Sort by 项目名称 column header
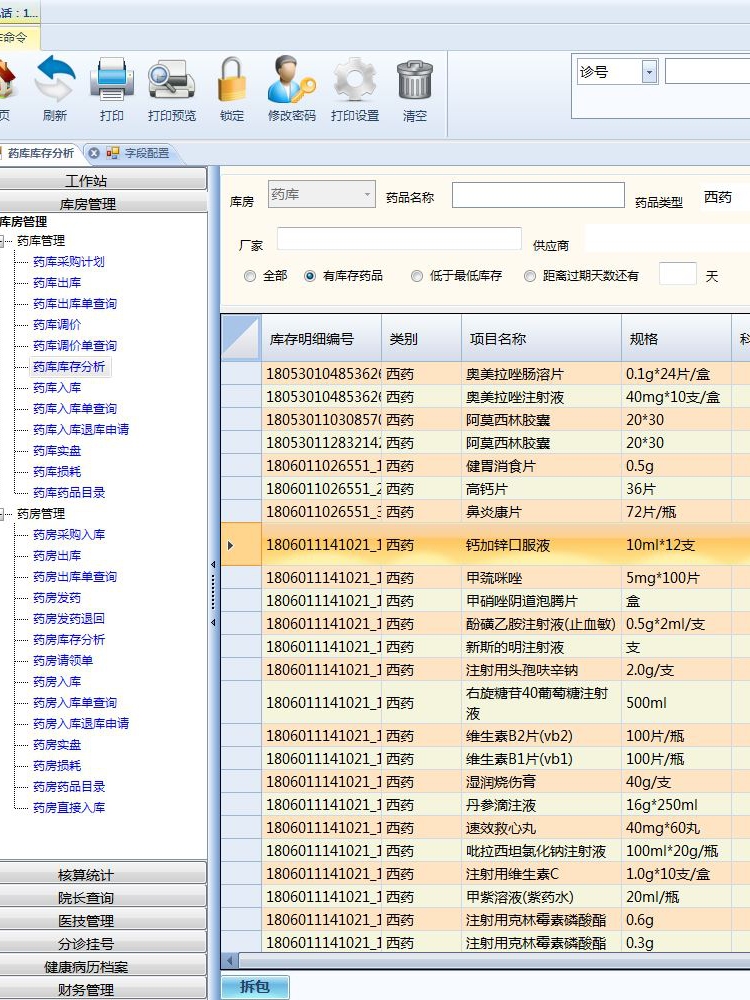The height and width of the screenshot is (1000, 750). (541, 339)
